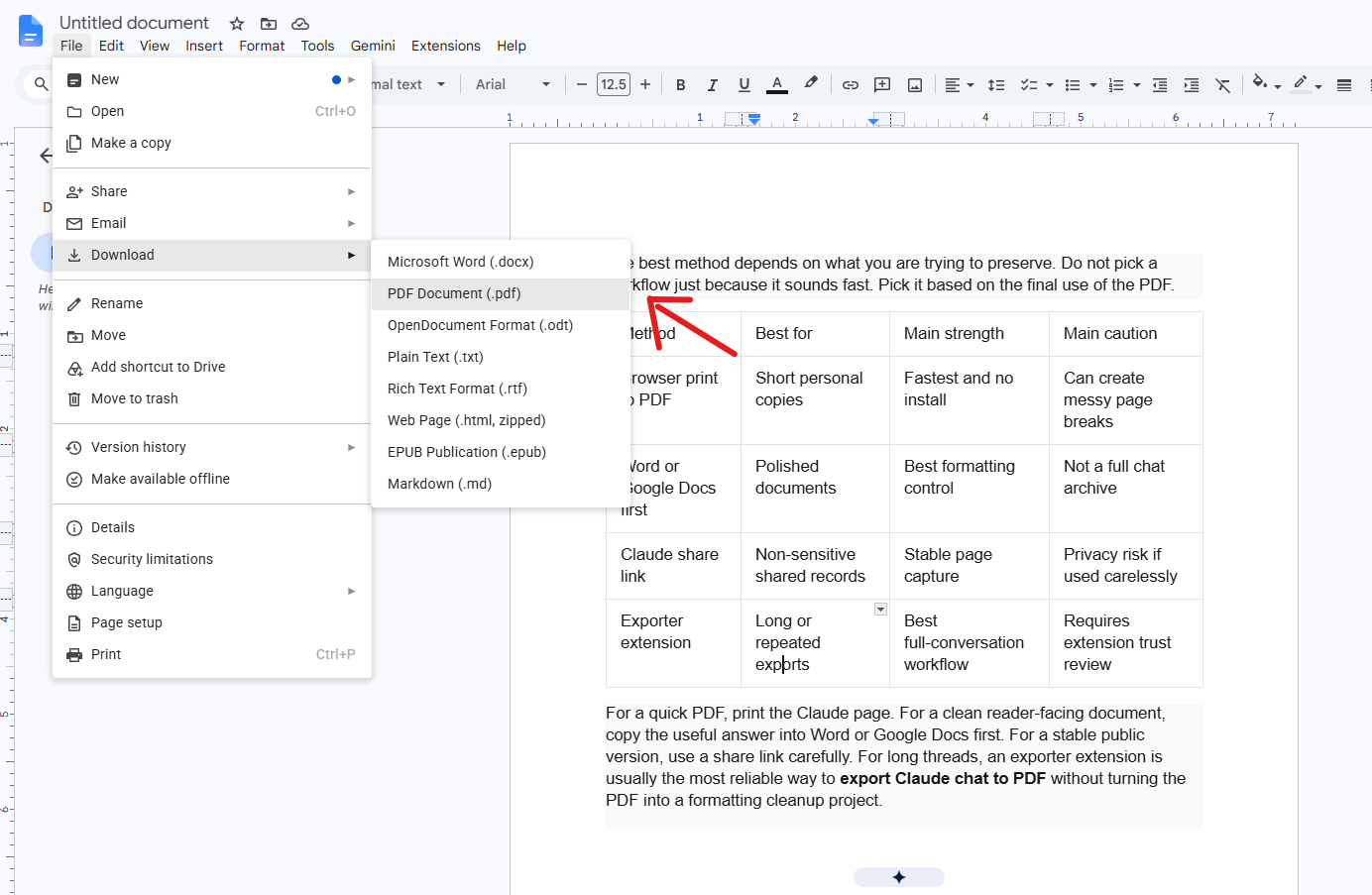Viewport: 1372px width, 895px height.
Task: Download as PDF Document (.pdf)
Action: [501, 293]
